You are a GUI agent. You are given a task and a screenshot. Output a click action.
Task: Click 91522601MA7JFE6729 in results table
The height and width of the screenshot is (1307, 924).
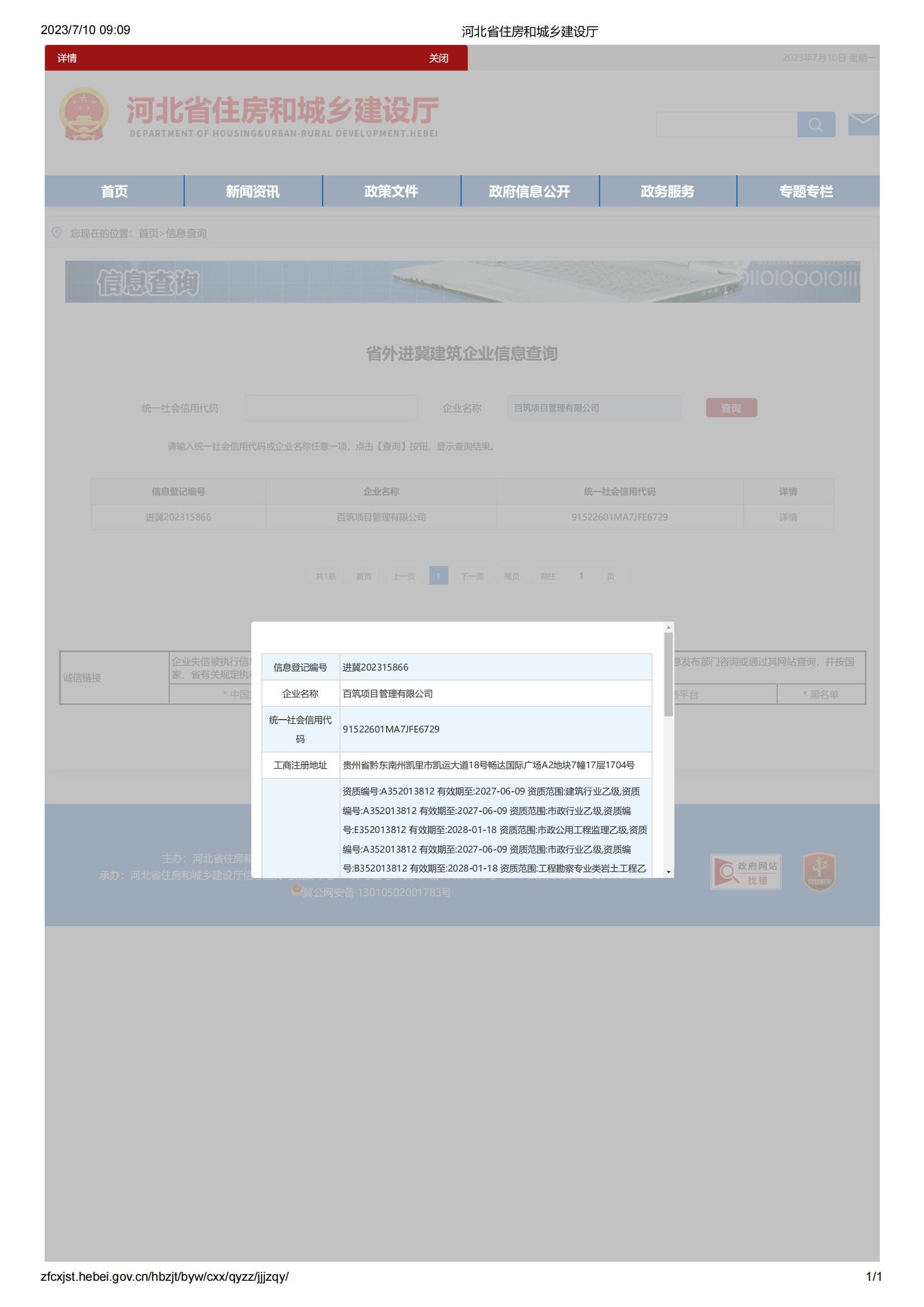(619, 517)
